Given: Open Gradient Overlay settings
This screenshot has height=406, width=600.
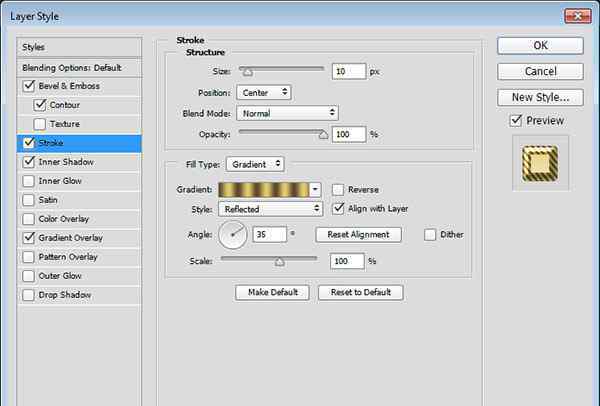Looking at the screenshot, I should (71, 238).
